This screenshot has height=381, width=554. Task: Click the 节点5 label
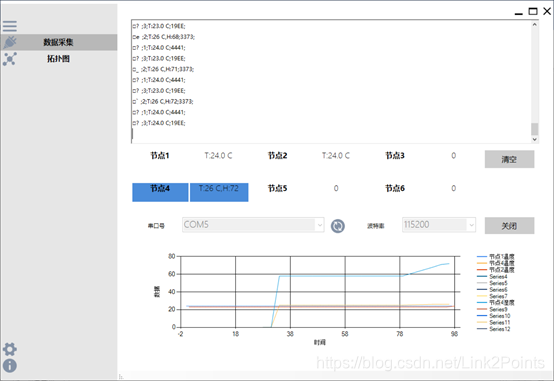pos(277,188)
